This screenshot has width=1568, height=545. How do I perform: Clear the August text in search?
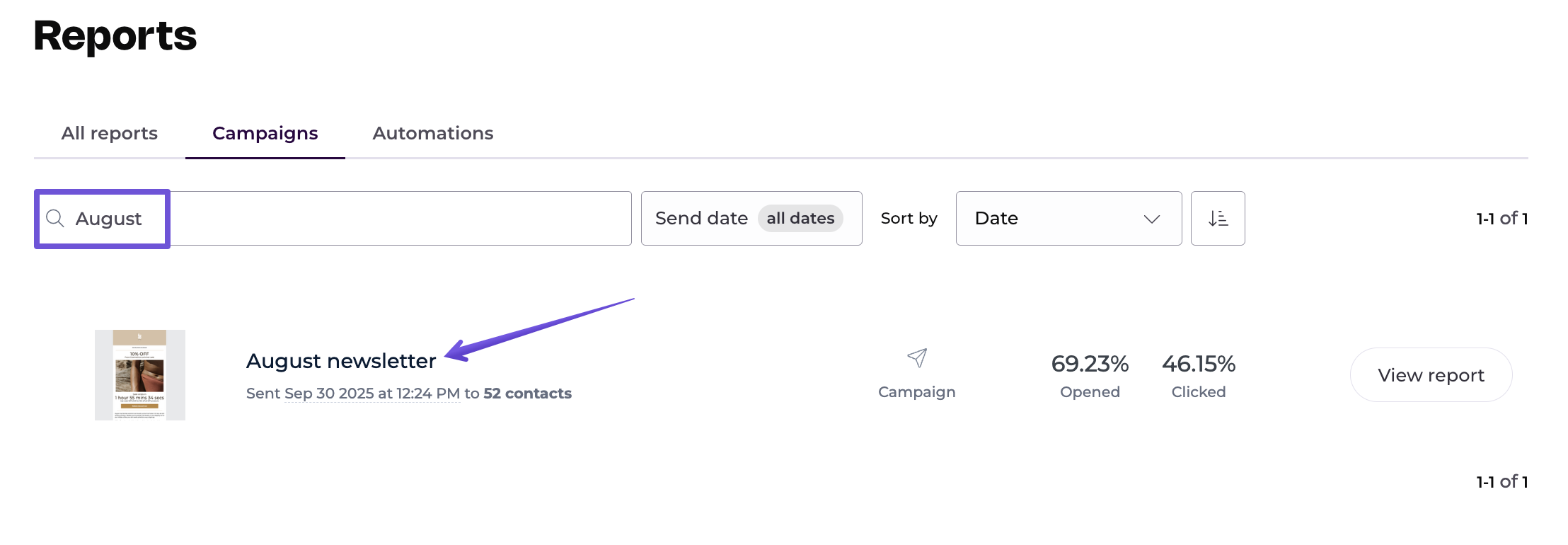click(108, 218)
